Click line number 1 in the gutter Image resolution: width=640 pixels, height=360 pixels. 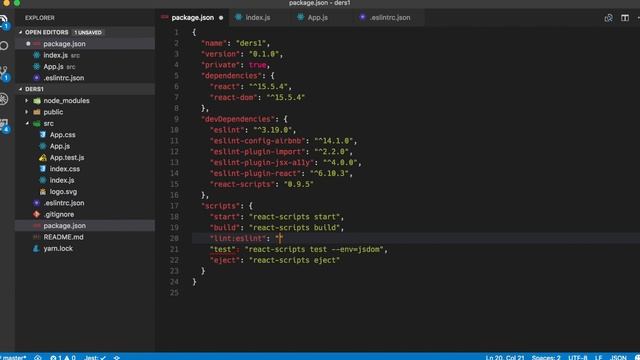[x=176, y=32]
